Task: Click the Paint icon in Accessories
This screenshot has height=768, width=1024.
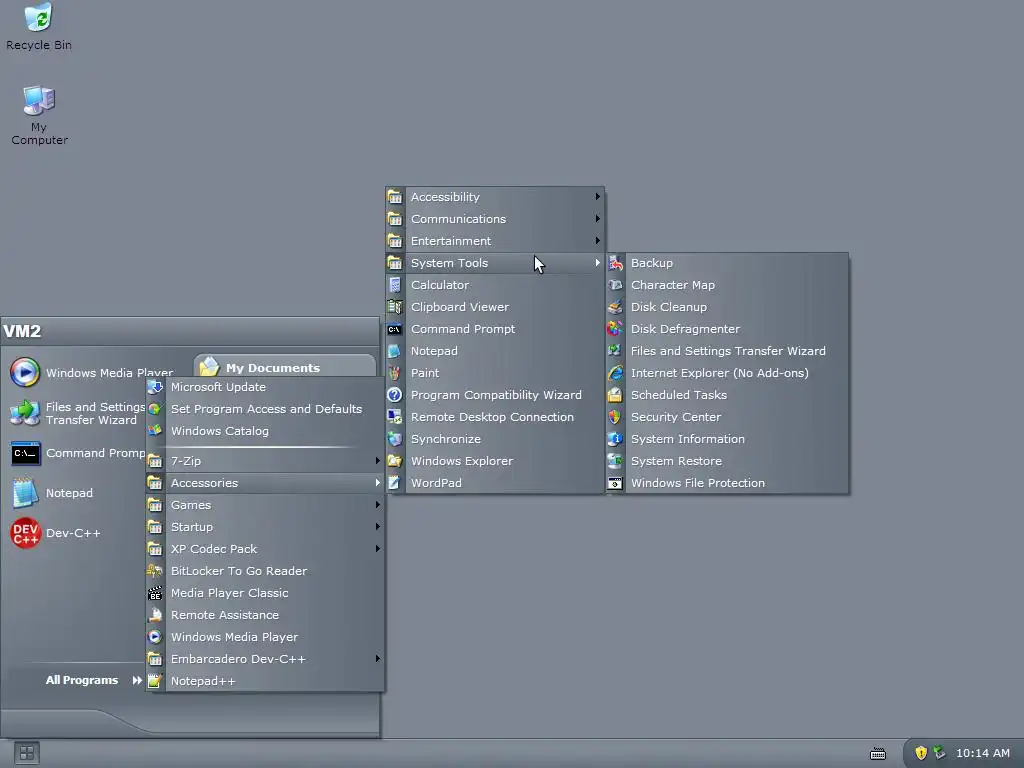Action: [x=394, y=373]
